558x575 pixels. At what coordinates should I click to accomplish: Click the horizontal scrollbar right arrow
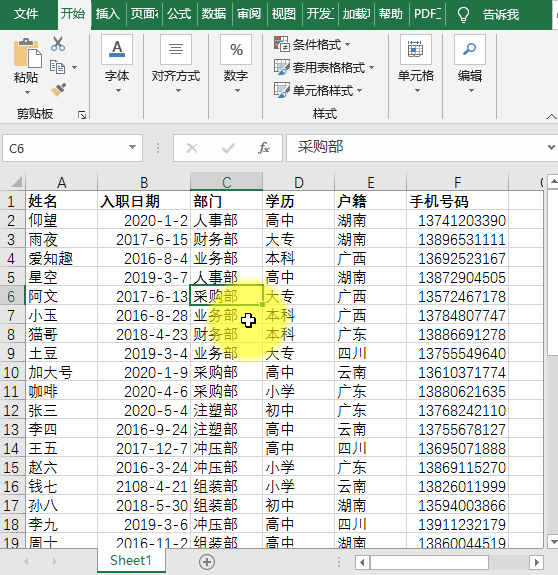point(536,562)
